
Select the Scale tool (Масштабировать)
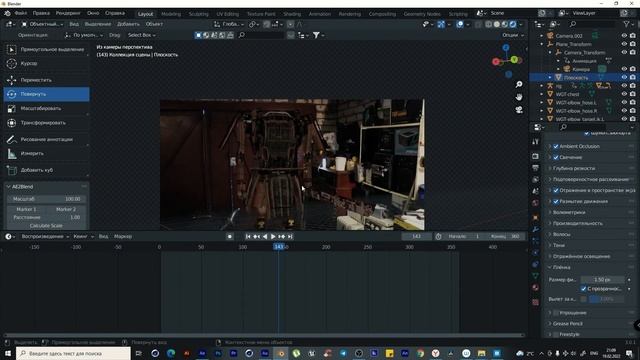coord(46,108)
